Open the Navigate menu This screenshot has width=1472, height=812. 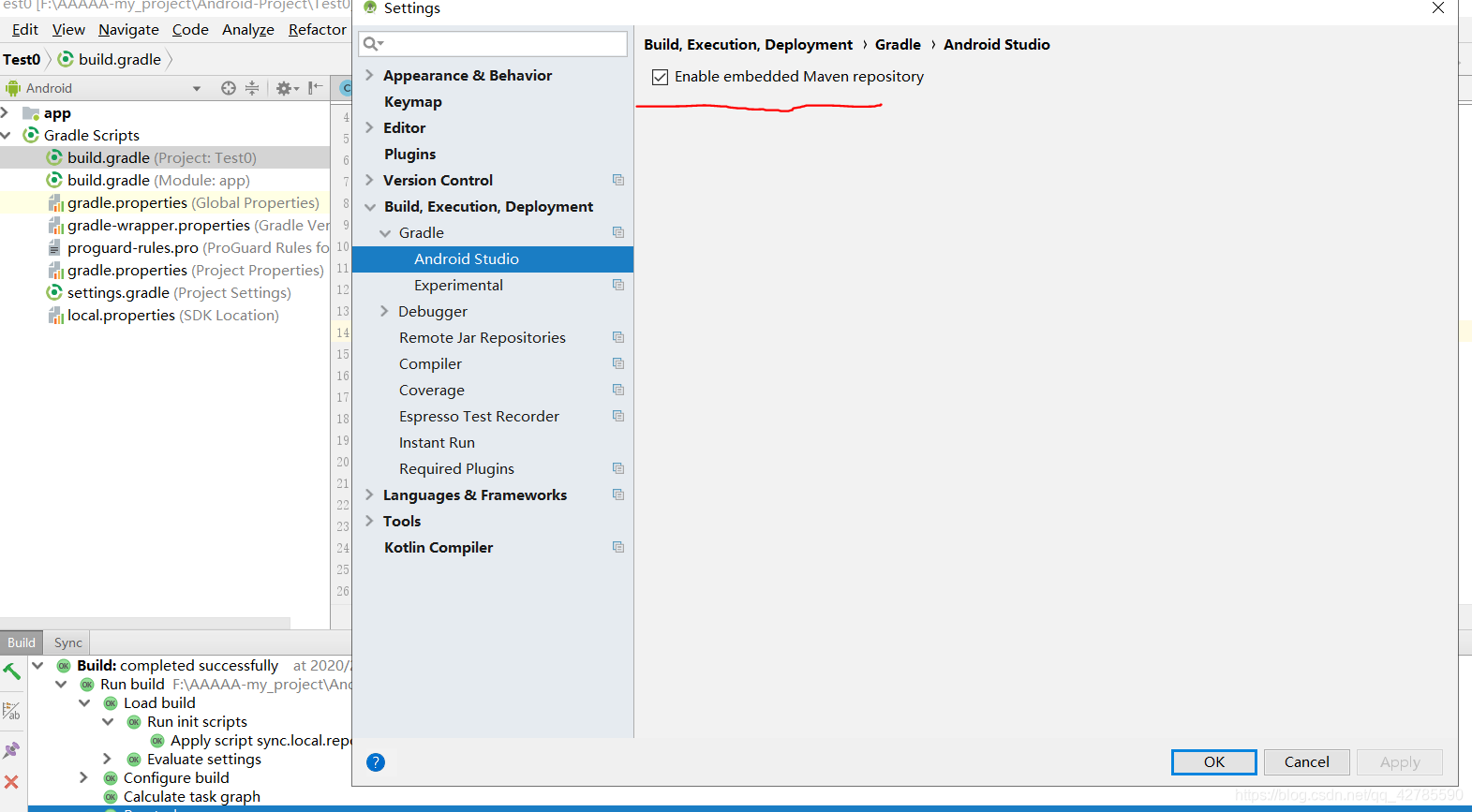[128, 30]
